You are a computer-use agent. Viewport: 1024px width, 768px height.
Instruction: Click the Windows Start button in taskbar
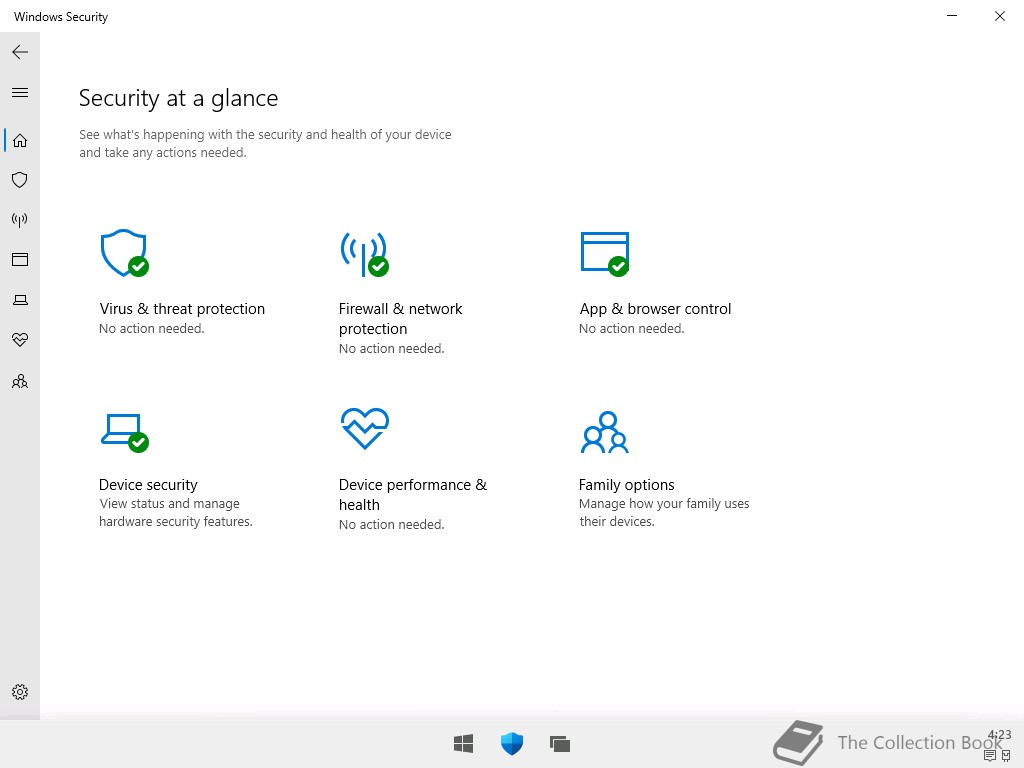point(464,744)
